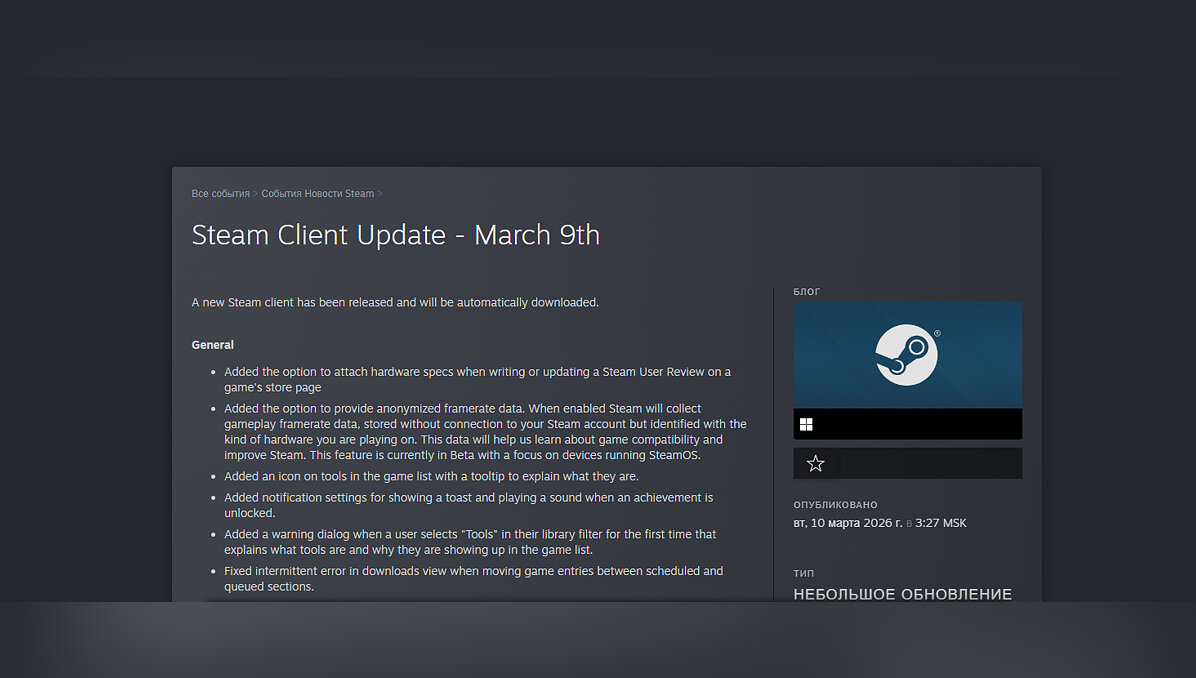Open 'События Новости Steam' breadcrumb link
Viewport: 1196px width, 678px height.
coord(317,194)
